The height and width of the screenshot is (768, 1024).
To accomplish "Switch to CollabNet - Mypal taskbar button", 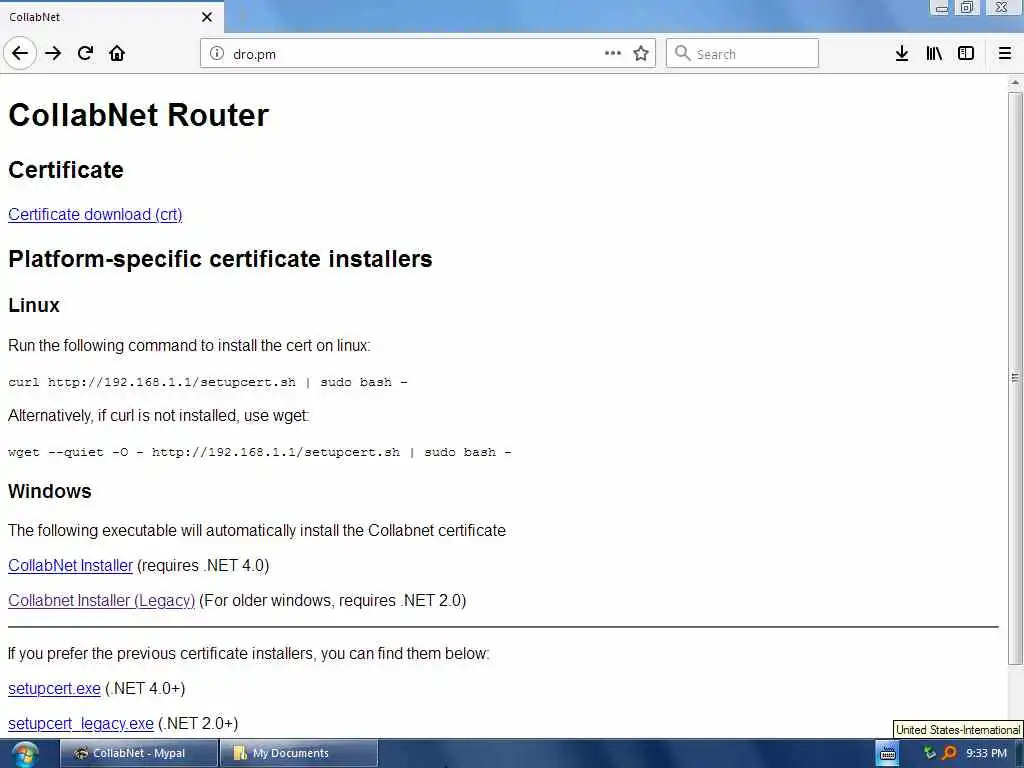I will click(138, 754).
